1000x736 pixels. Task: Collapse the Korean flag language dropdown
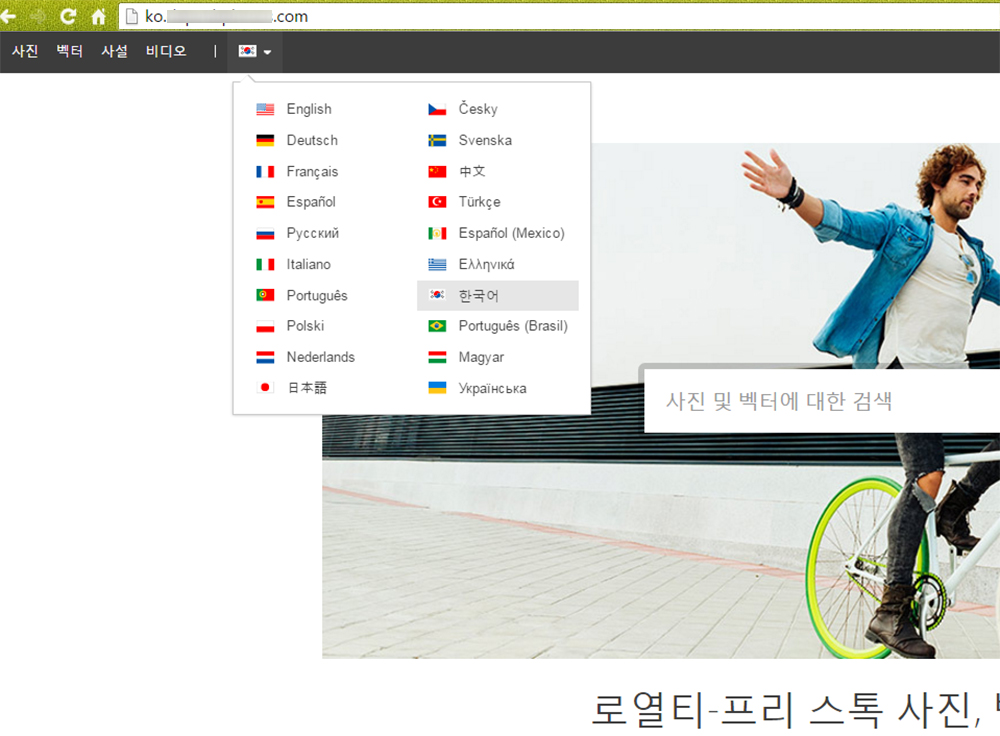255,51
